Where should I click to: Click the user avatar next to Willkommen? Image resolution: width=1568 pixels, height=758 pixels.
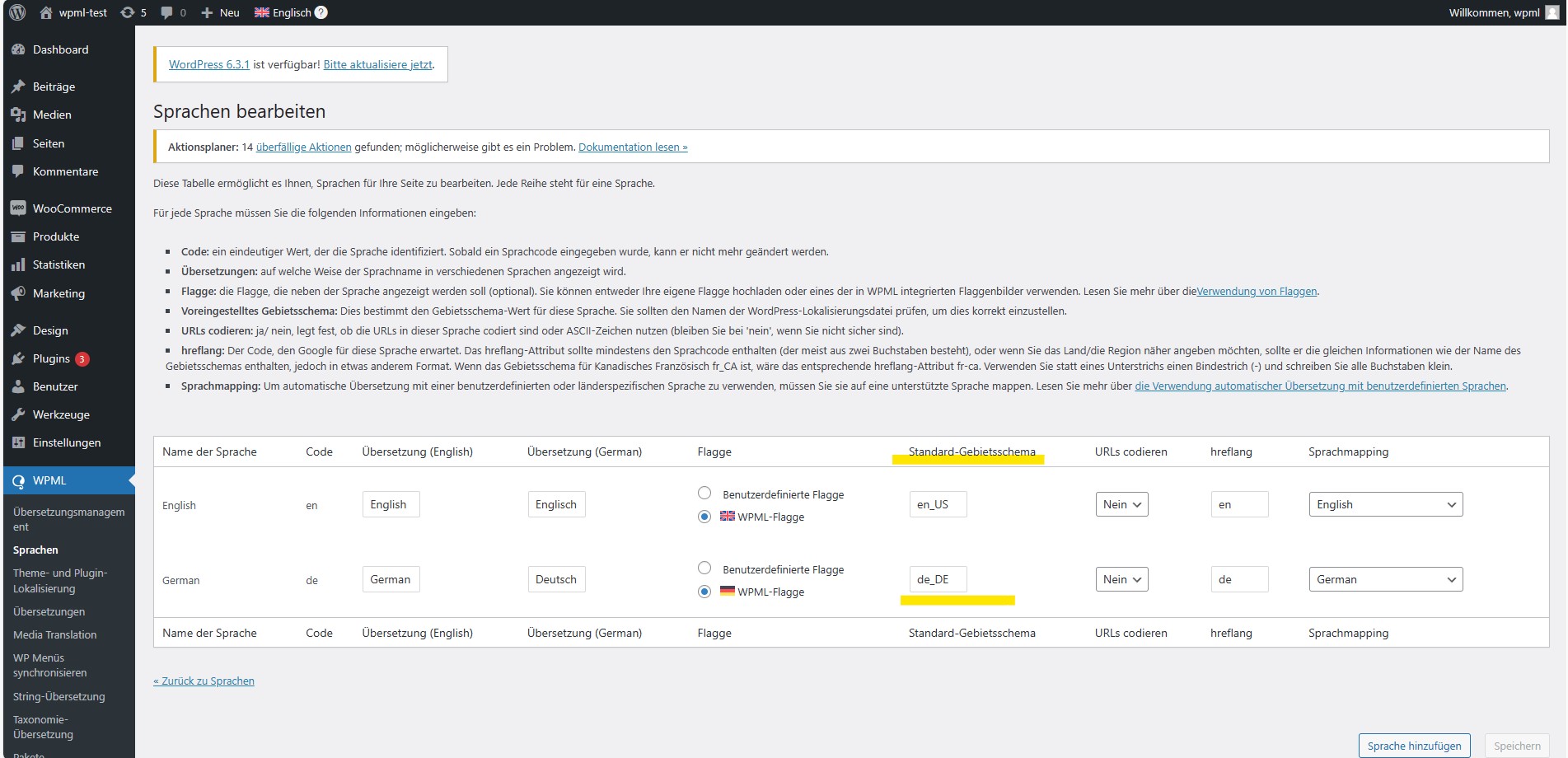point(1552,12)
